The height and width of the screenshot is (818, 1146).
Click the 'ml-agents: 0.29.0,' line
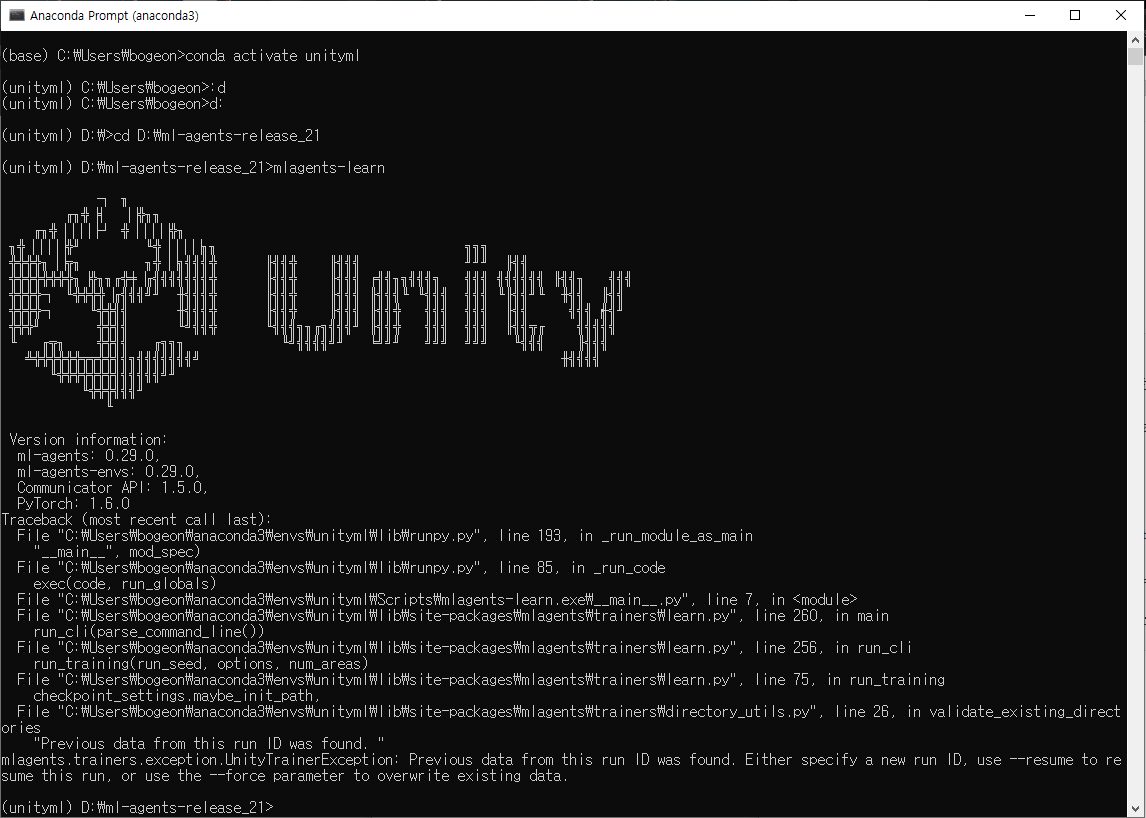(88, 455)
